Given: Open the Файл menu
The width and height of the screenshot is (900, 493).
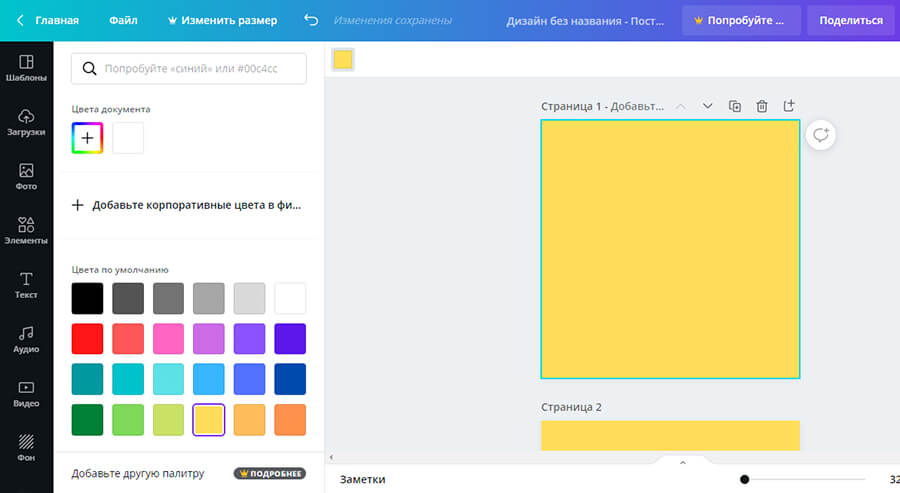Looking at the screenshot, I should (123, 20).
